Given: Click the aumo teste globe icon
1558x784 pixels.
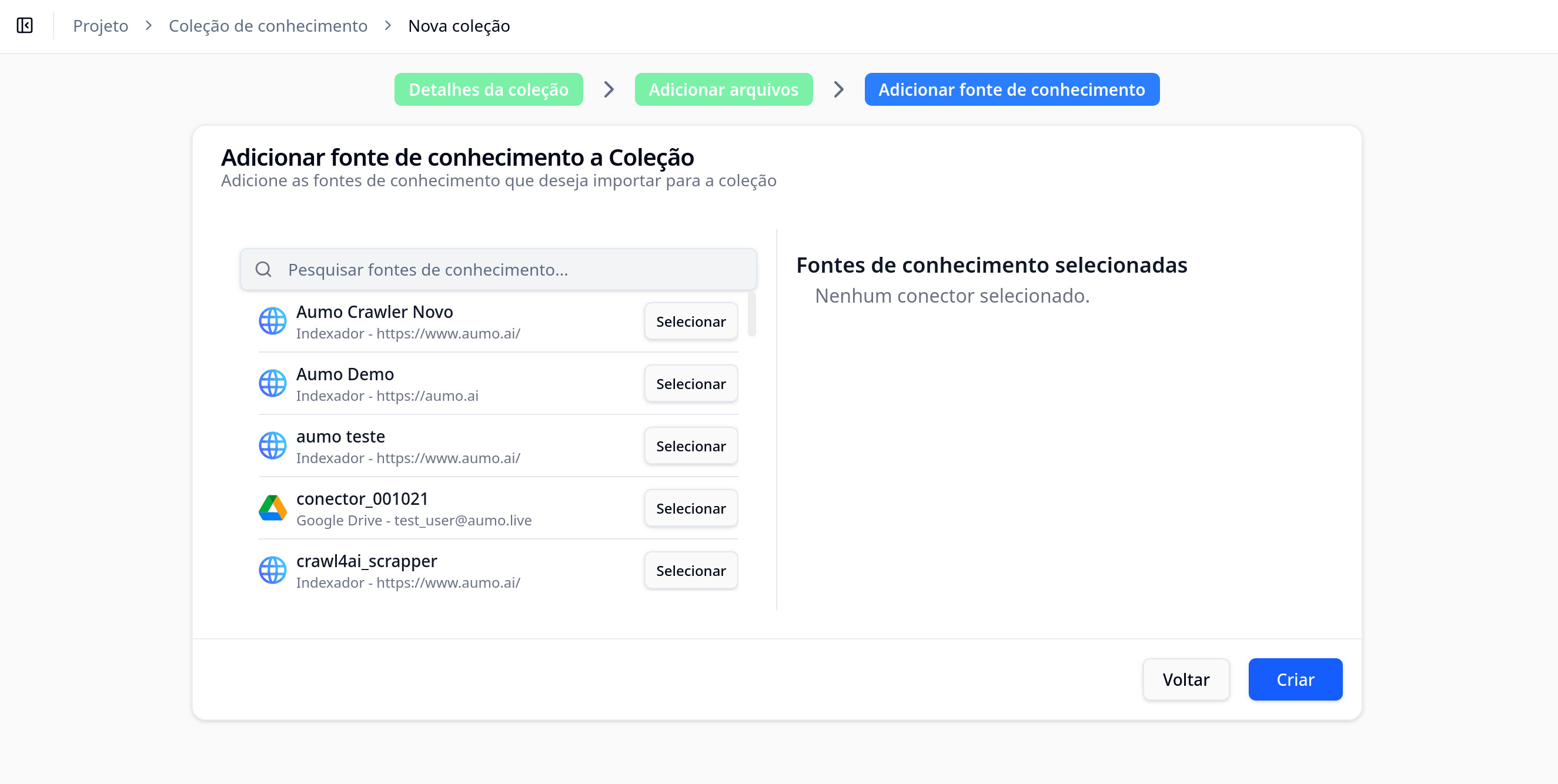Looking at the screenshot, I should pos(272,445).
